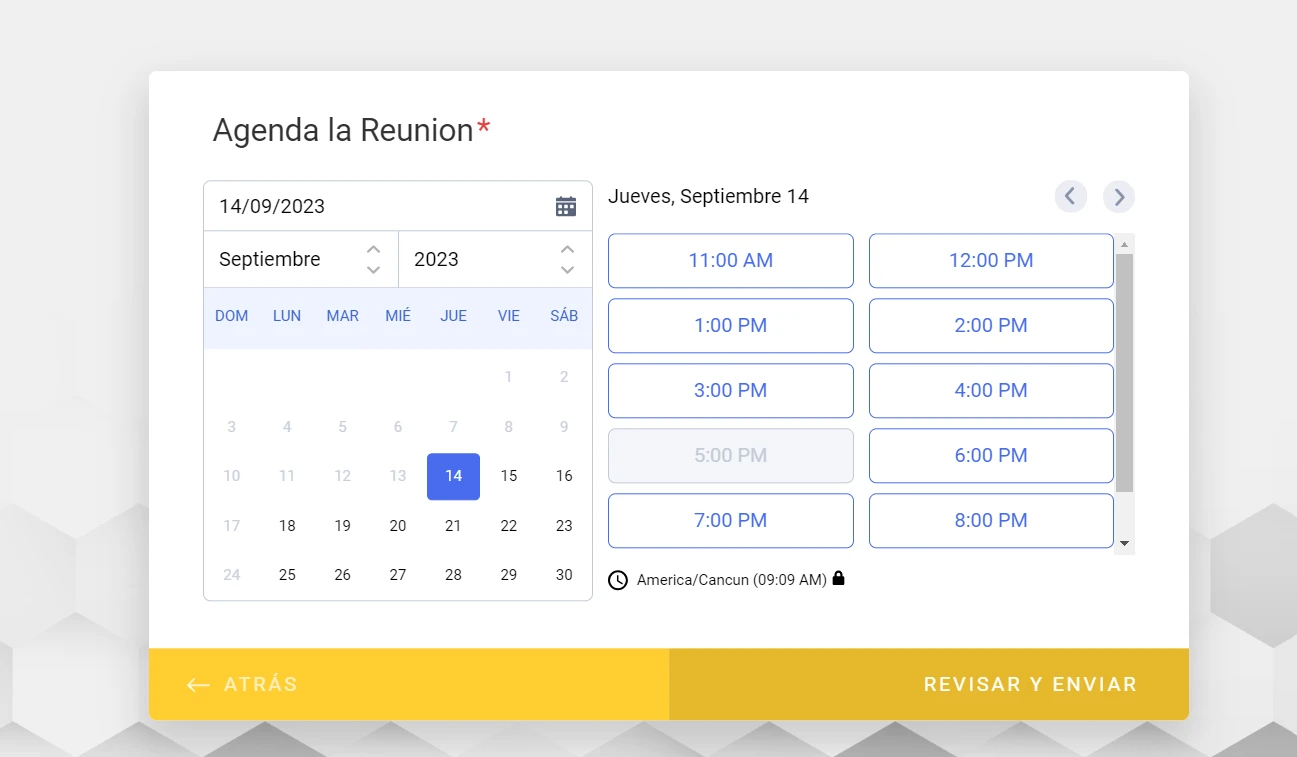Go to the next day using the right chevron
This screenshot has width=1297, height=757.
1118,196
